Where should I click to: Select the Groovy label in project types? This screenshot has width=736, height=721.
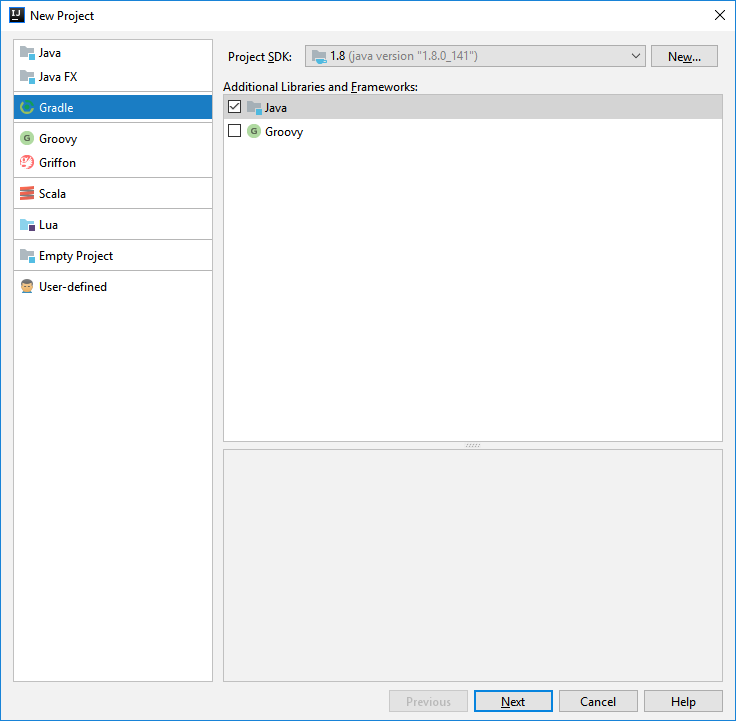click(58, 139)
